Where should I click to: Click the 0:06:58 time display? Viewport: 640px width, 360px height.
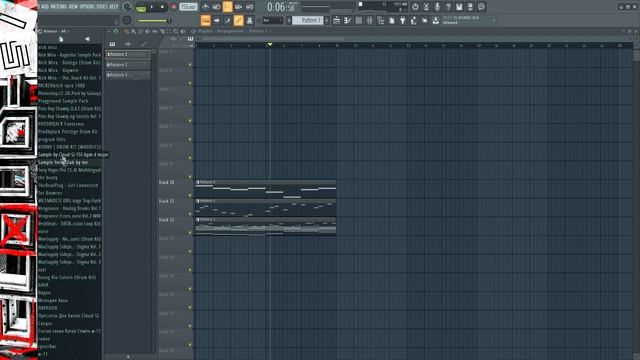[281, 7]
